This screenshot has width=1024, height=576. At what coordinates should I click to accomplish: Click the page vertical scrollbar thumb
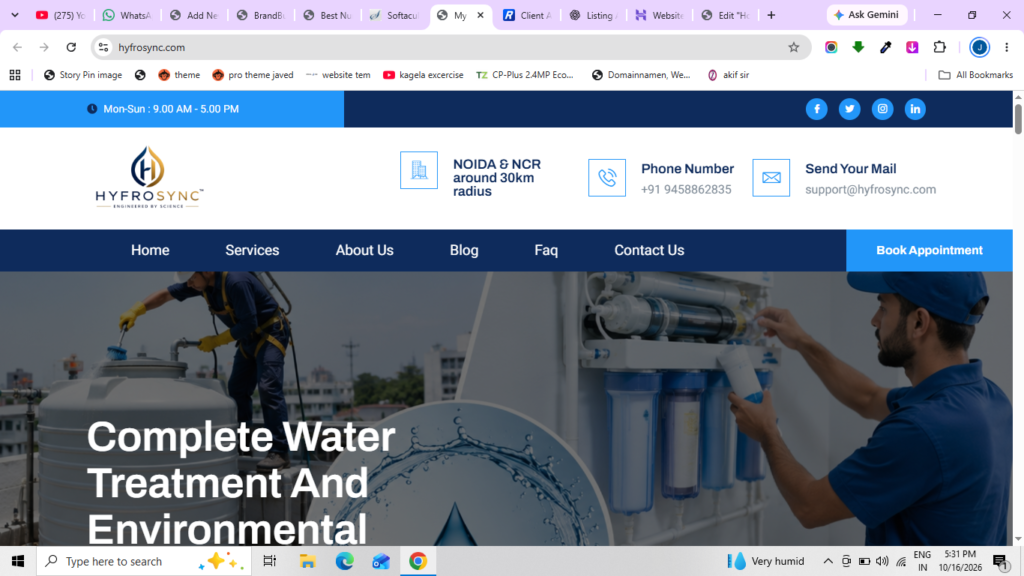coord(1018,119)
